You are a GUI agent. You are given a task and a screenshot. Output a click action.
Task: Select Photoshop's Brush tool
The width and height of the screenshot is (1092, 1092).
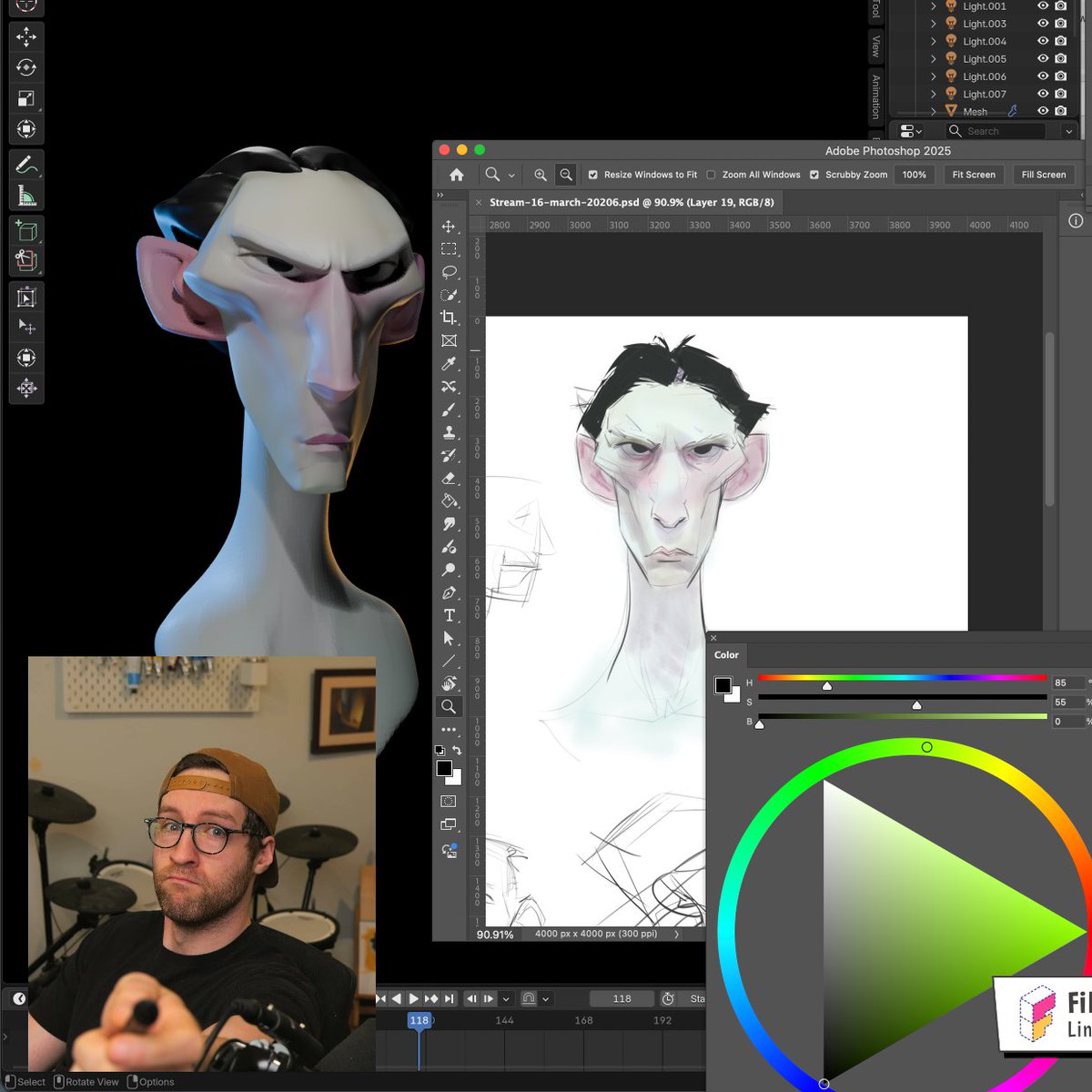click(449, 409)
